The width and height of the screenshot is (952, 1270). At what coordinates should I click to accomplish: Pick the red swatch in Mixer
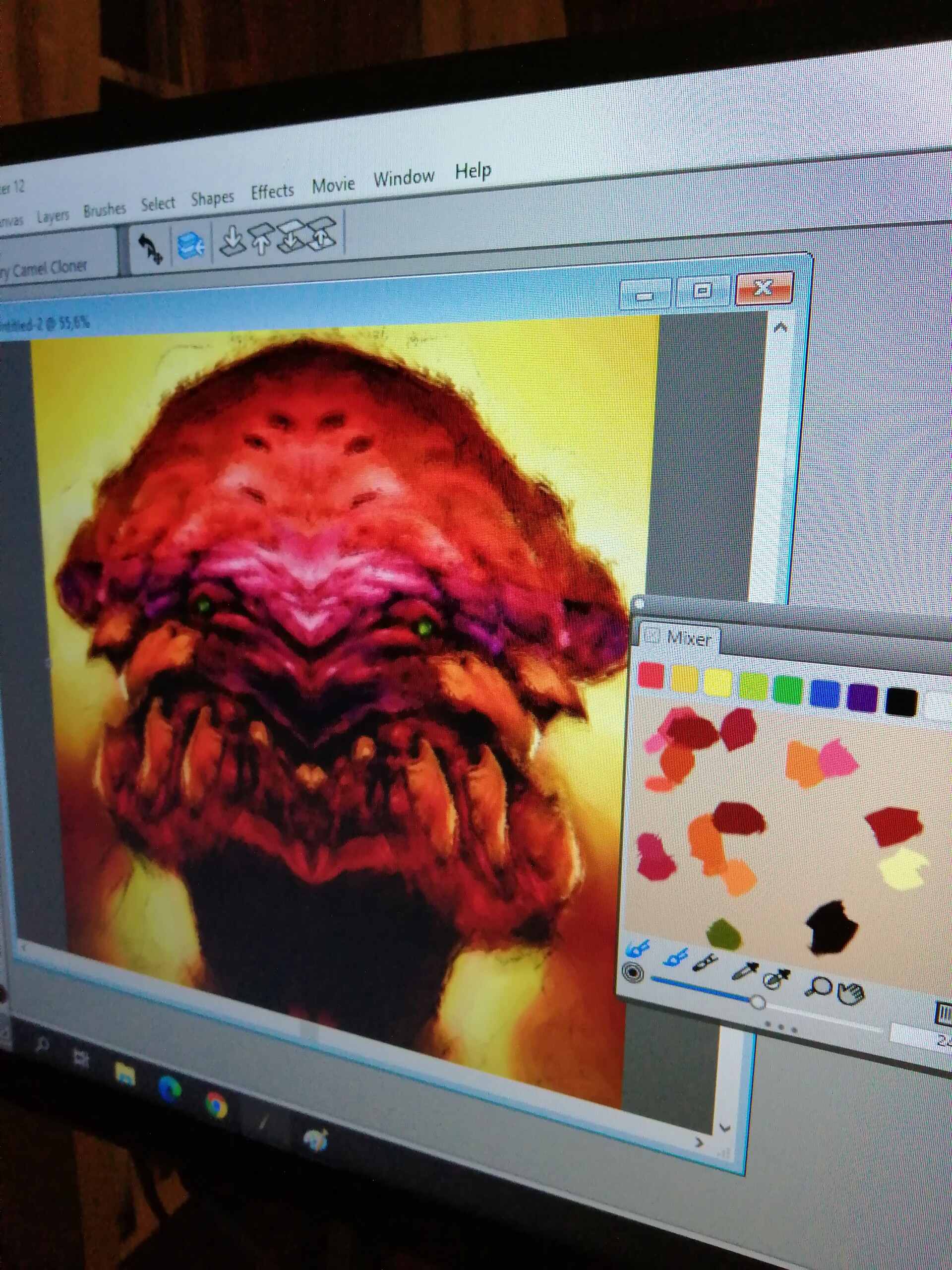pos(651,675)
